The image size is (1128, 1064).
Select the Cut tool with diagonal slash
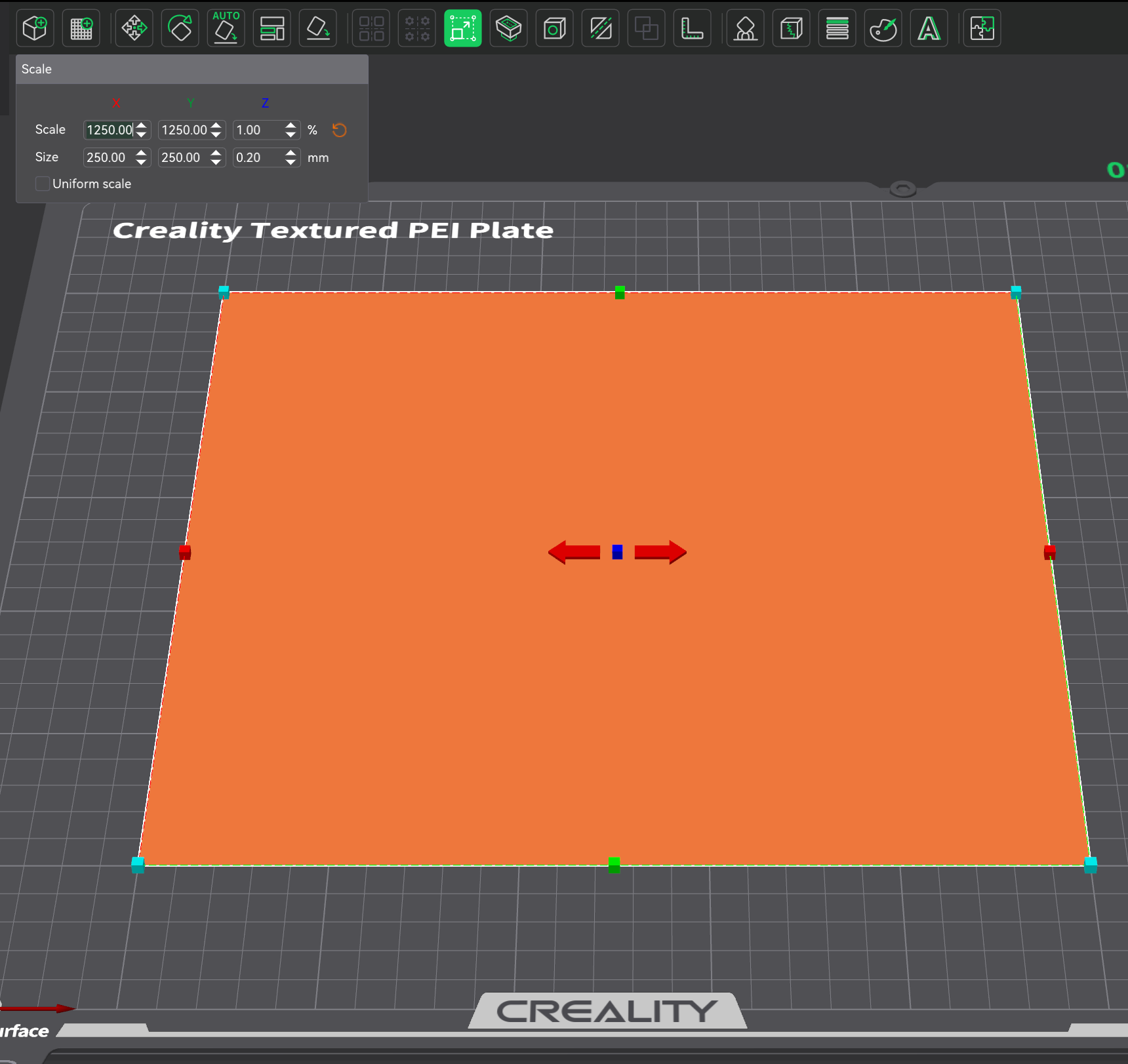tap(601, 28)
